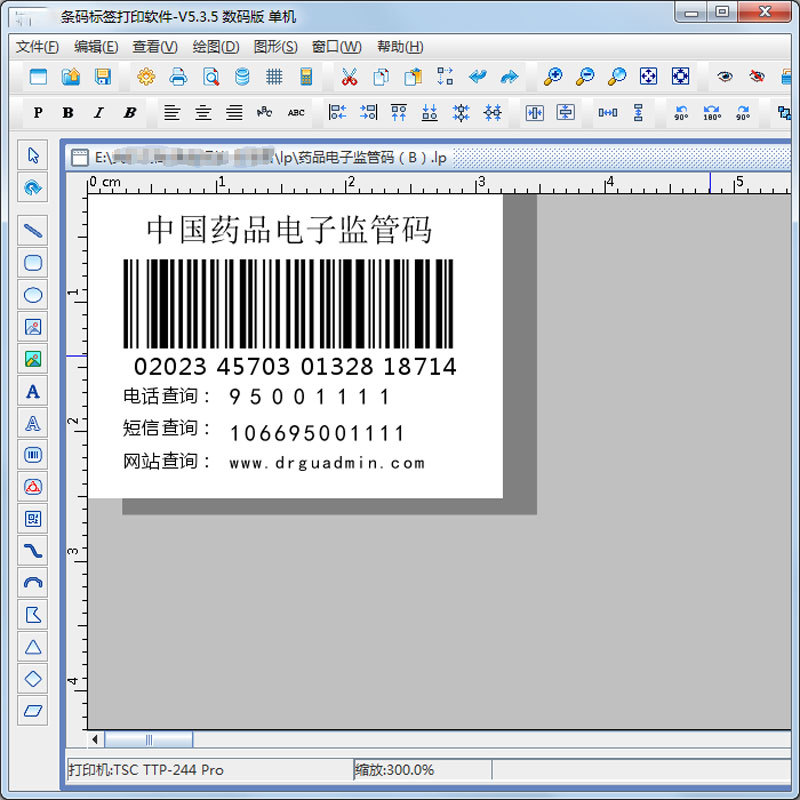
Task: Align text left
Action: pyautogui.click(x=172, y=112)
